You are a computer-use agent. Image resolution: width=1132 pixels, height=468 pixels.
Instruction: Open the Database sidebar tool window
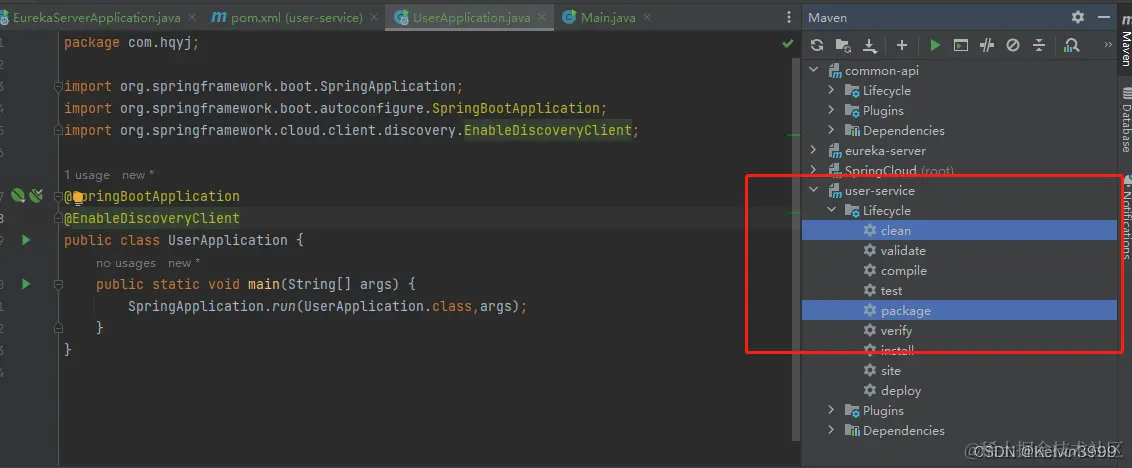click(1125, 119)
